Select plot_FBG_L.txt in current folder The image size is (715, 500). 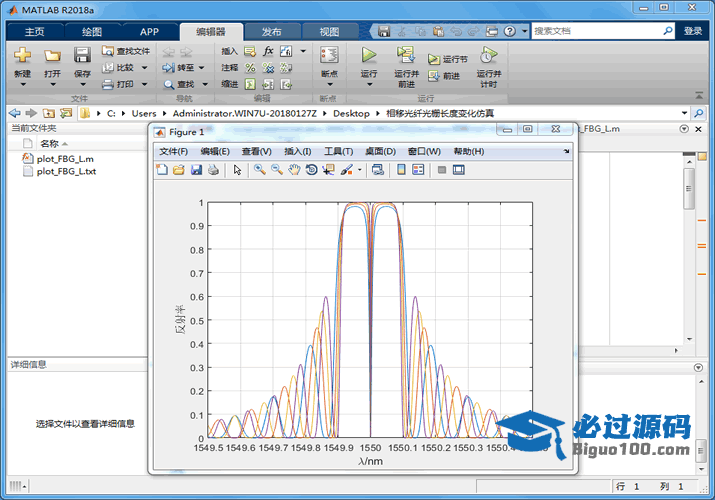[x=66, y=171]
